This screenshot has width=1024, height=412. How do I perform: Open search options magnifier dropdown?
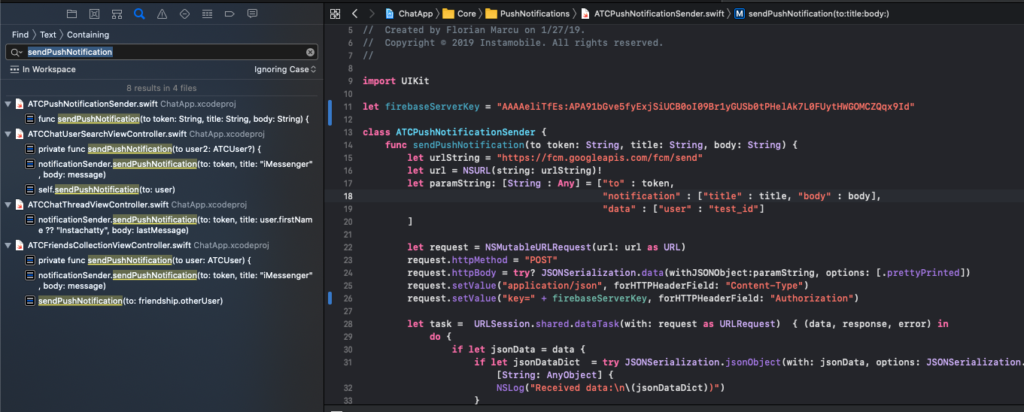coord(16,52)
